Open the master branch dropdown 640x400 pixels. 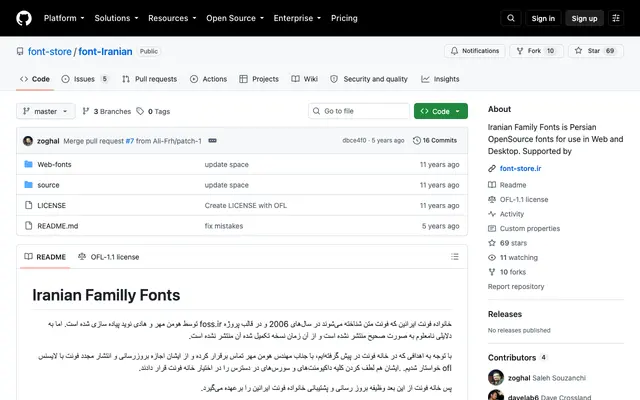[x=46, y=111]
